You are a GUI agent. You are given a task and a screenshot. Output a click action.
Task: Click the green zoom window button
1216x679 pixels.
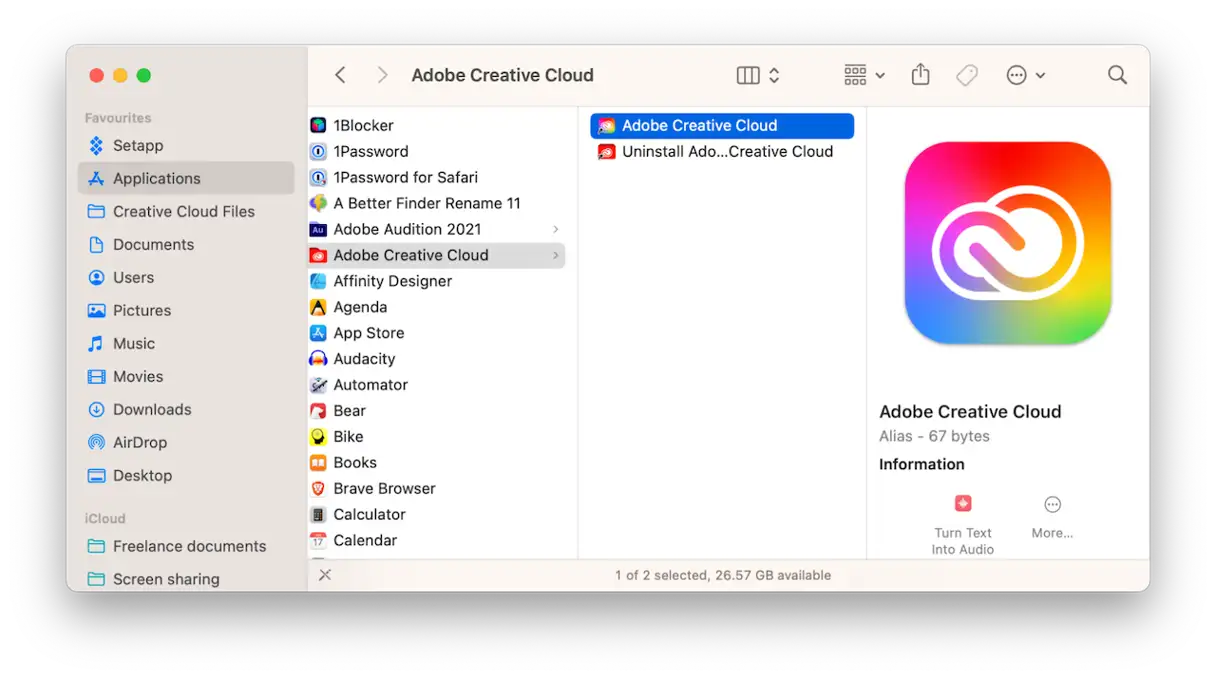pos(143,75)
